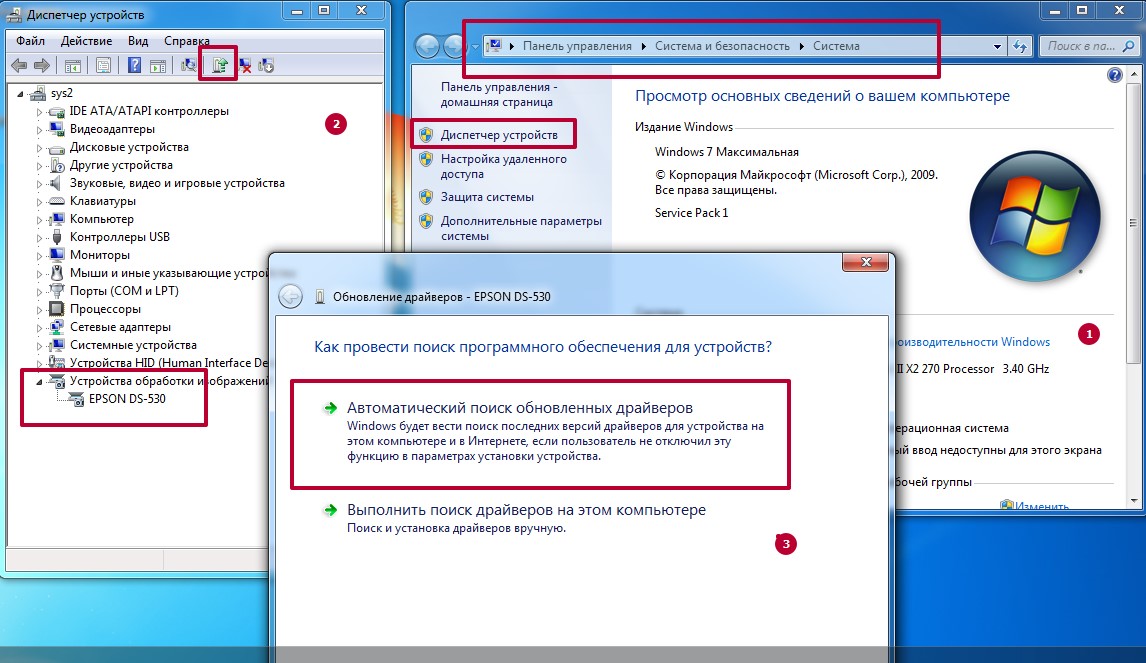This screenshot has width=1146, height=663.
Task: Click the Uninstall device toolbar icon
Action: 244,66
